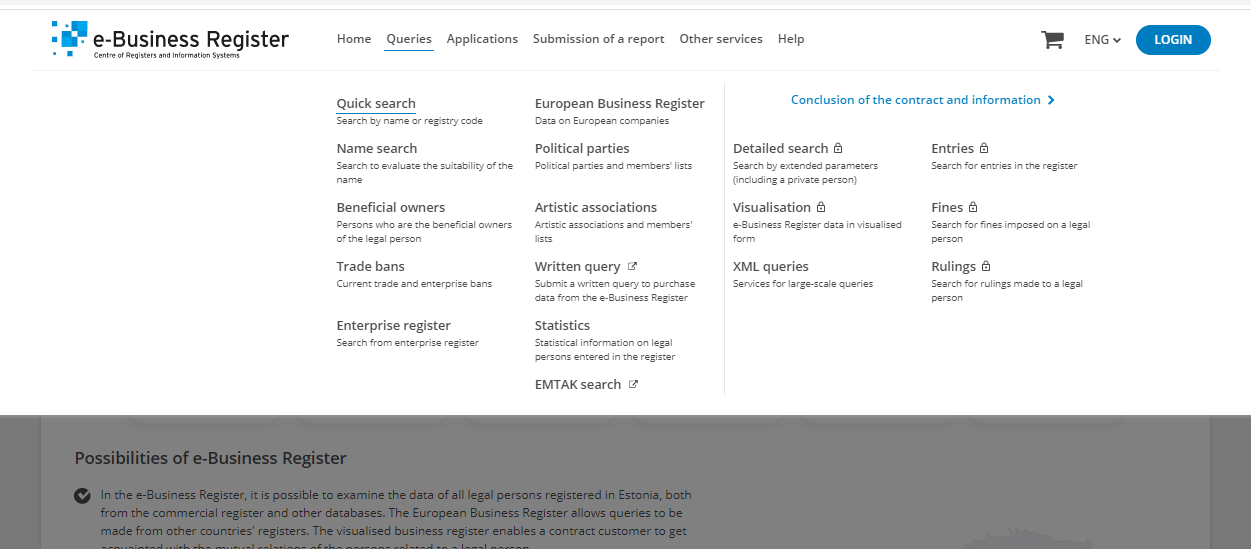Open Artistic associations query
The width and height of the screenshot is (1251, 549).
(x=596, y=207)
